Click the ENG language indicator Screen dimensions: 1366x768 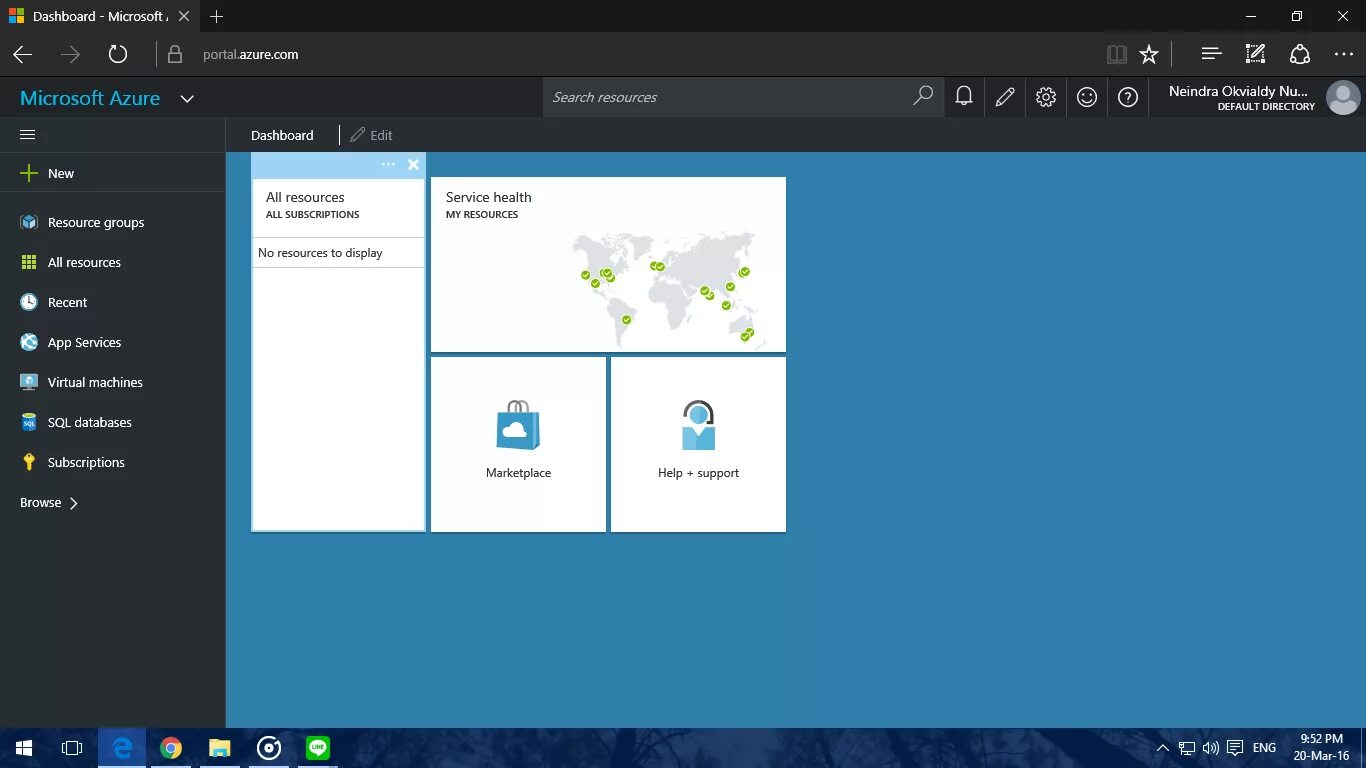click(x=1264, y=748)
